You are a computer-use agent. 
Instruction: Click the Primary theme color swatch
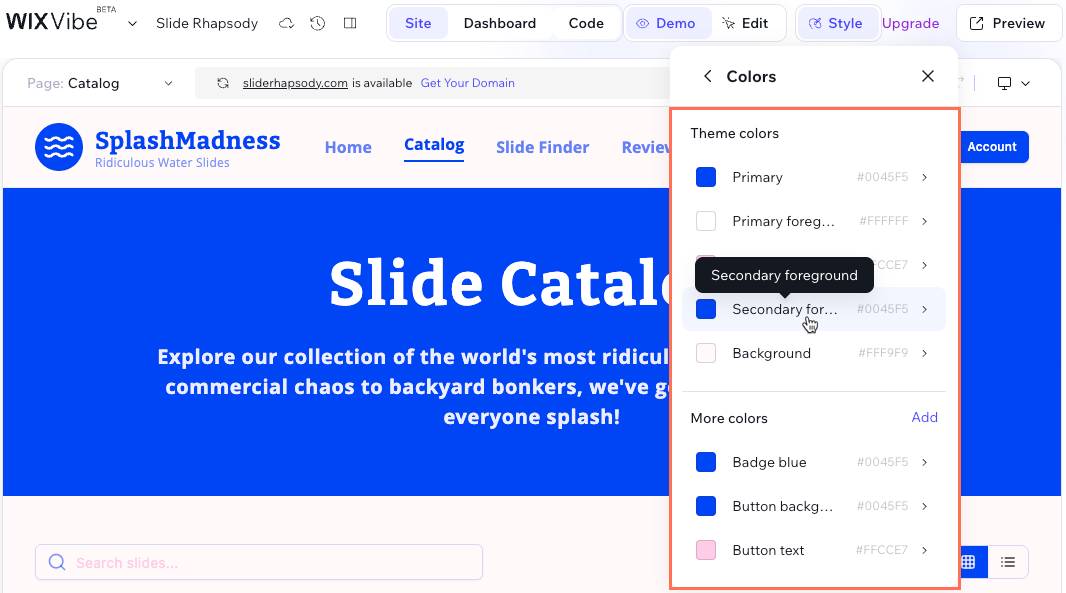706,177
